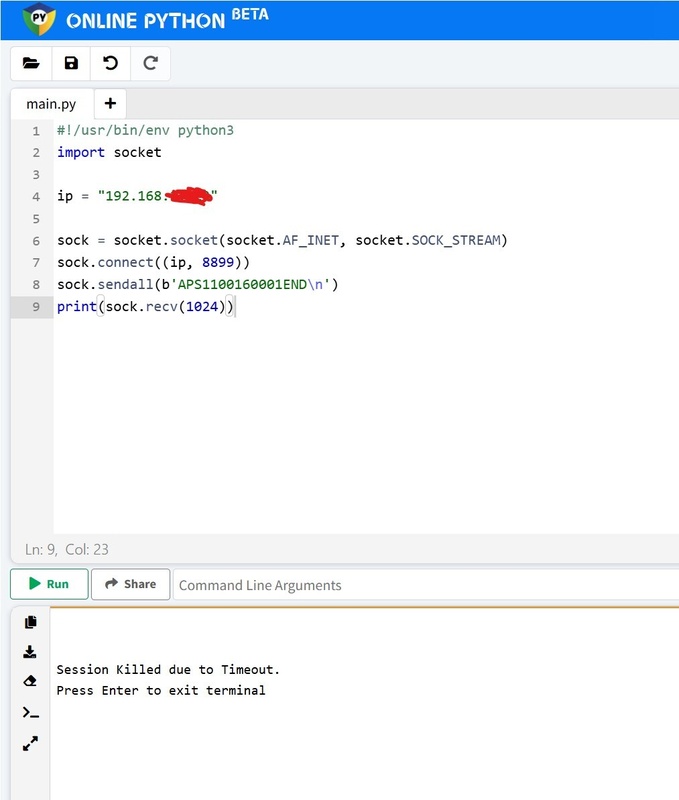Download the terminal output
The height and width of the screenshot is (800, 679).
[x=30, y=652]
